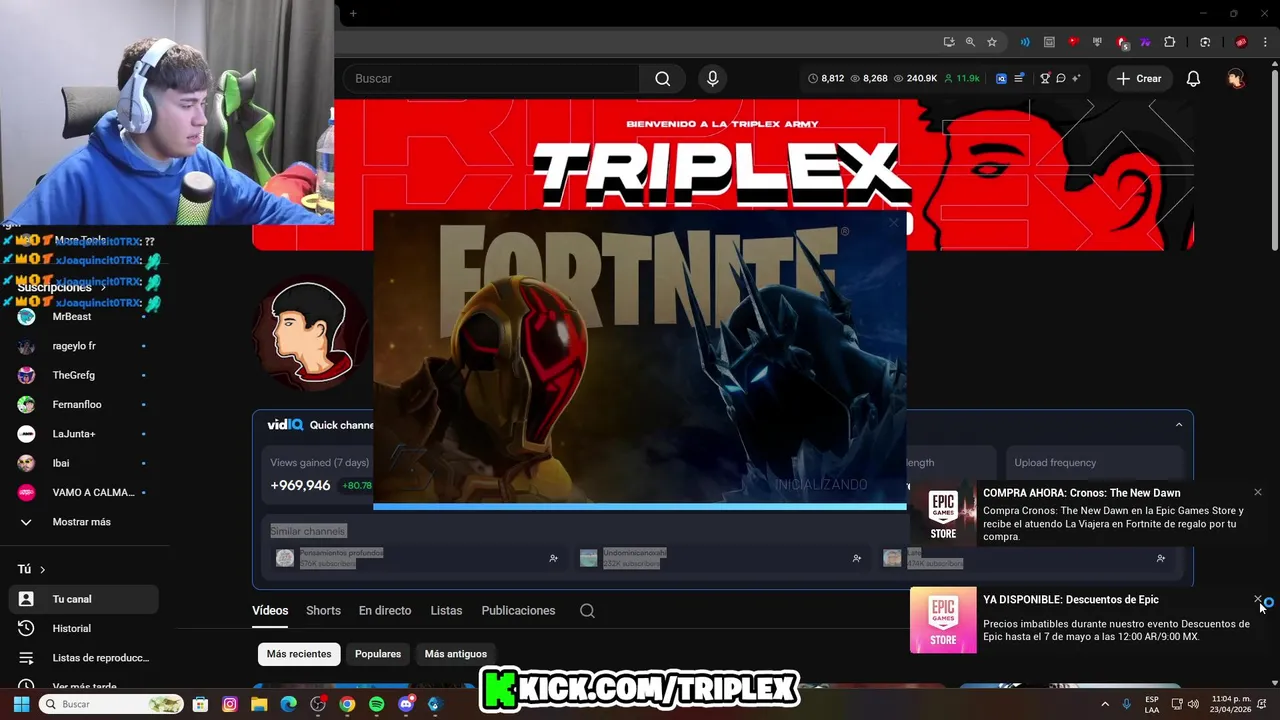Click the purple 7tv extension icon

(x=1145, y=42)
